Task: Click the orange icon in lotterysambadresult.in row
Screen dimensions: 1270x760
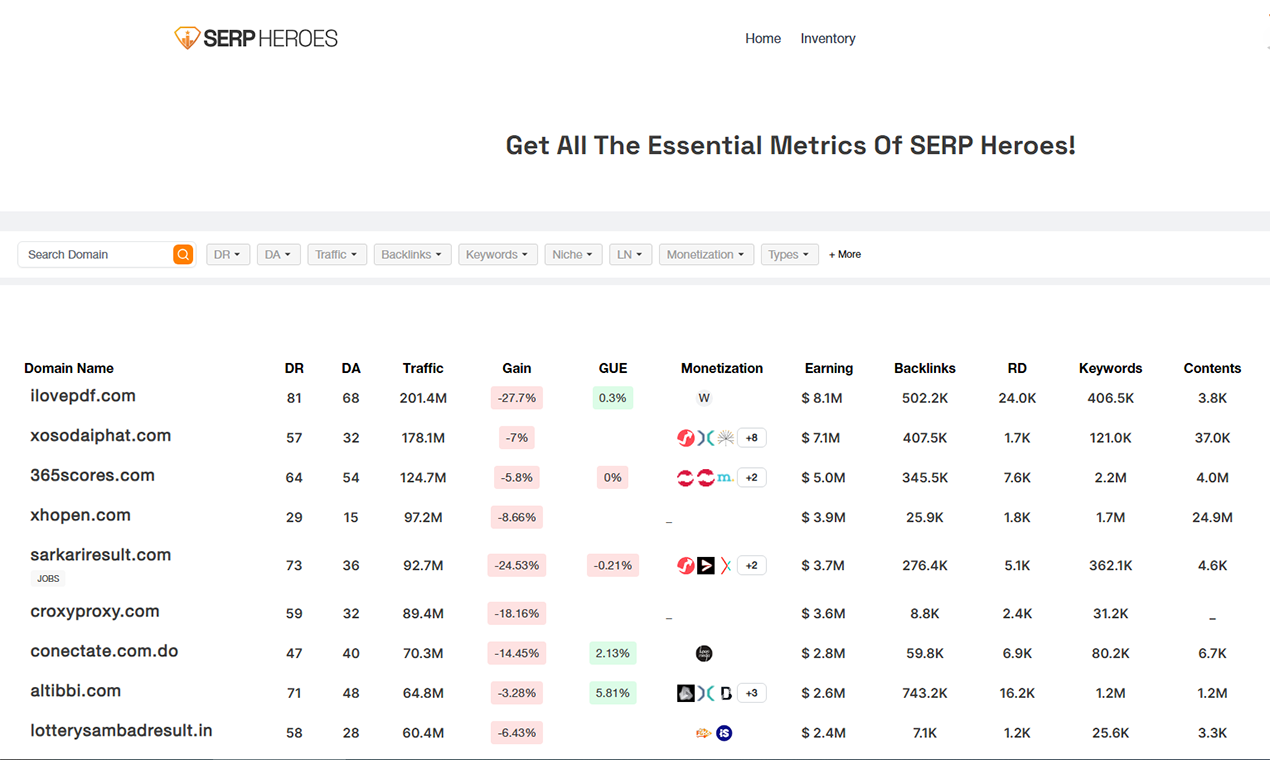Action: [704, 733]
